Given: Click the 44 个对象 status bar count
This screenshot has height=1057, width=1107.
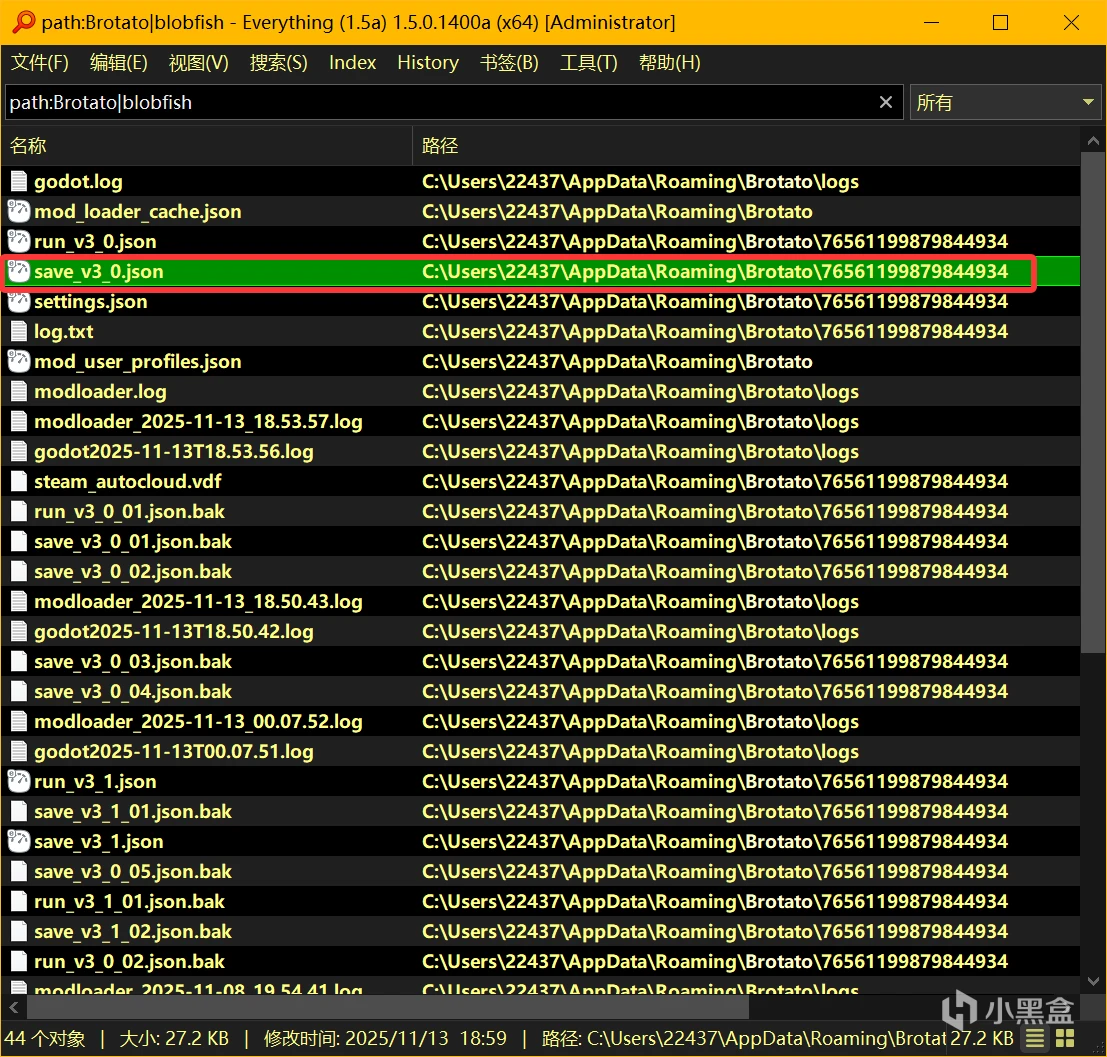Looking at the screenshot, I should click(44, 1038).
